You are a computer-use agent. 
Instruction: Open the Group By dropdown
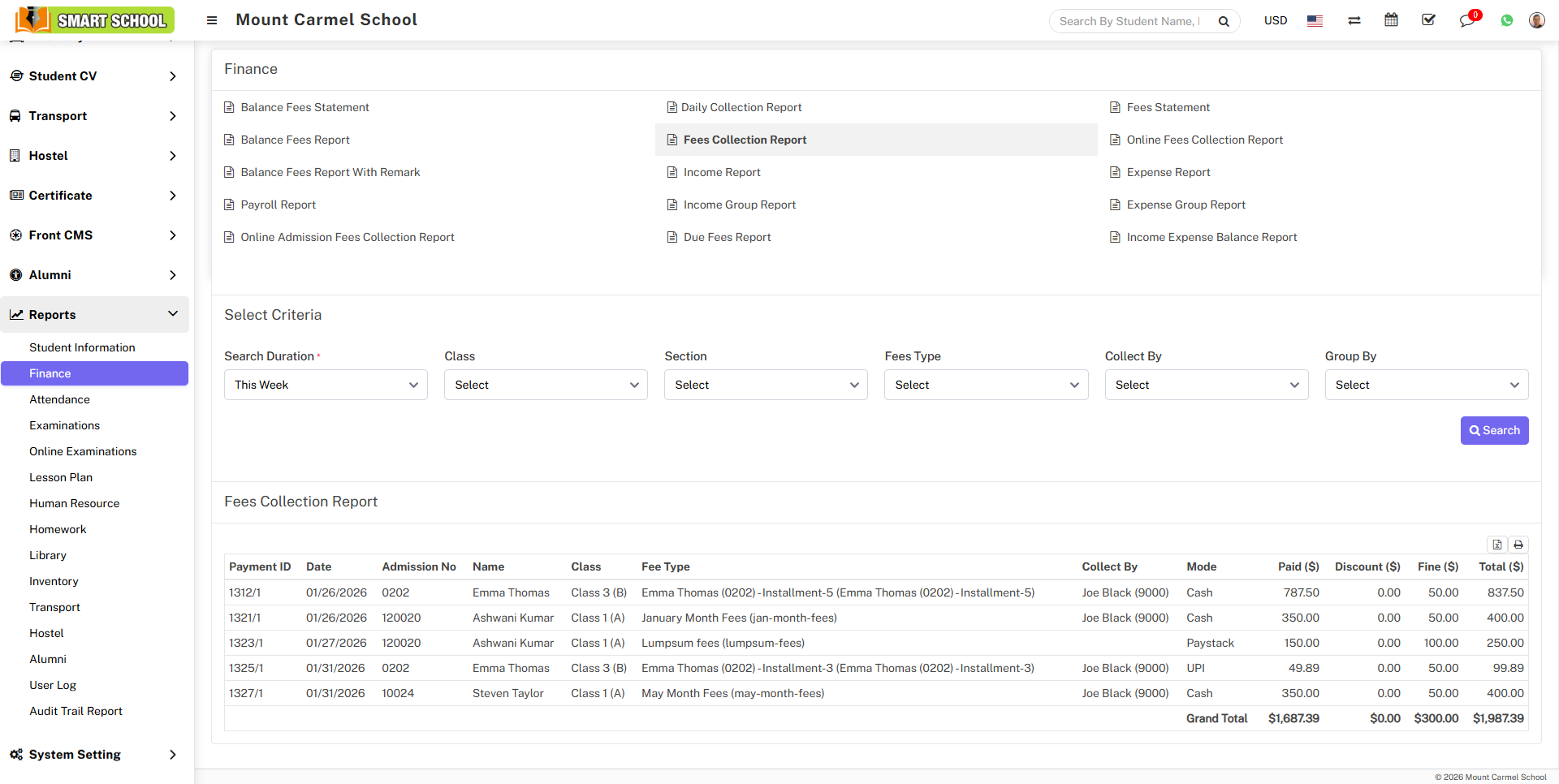pos(1426,385)
